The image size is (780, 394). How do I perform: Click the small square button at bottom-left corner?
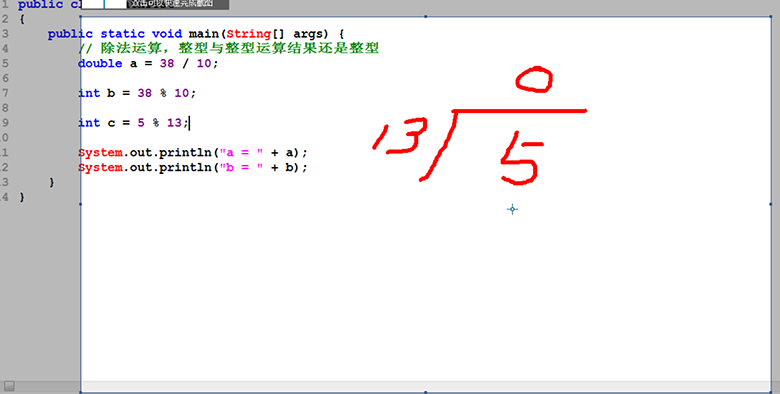coord(9,386)
